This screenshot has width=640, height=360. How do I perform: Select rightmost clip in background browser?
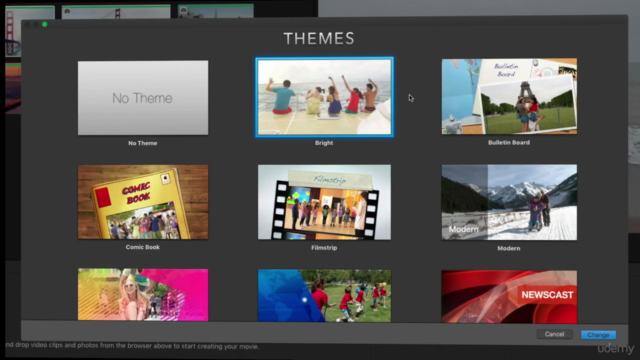pos(216,11)
